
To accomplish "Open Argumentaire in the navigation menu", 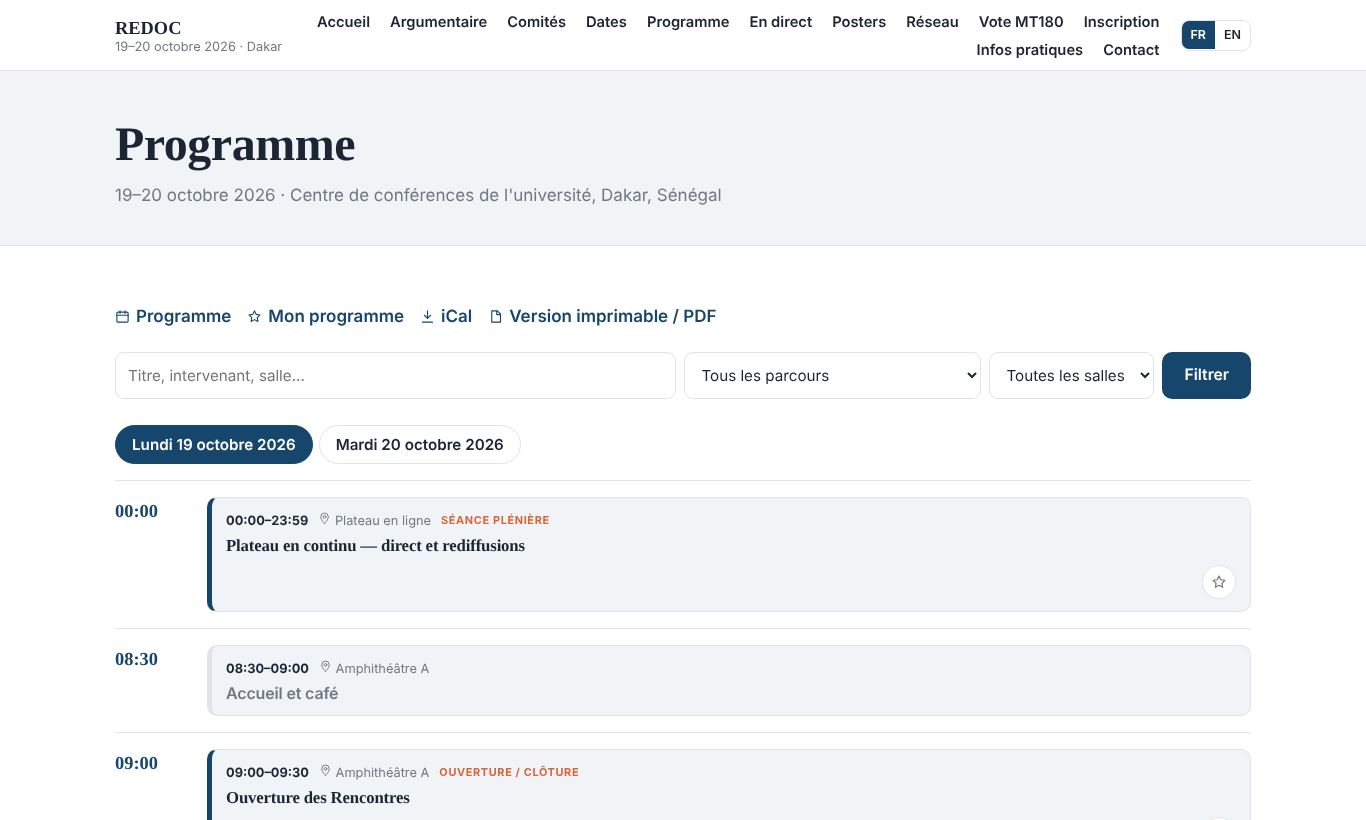I will pyautogui.click(x=438, y=22).
